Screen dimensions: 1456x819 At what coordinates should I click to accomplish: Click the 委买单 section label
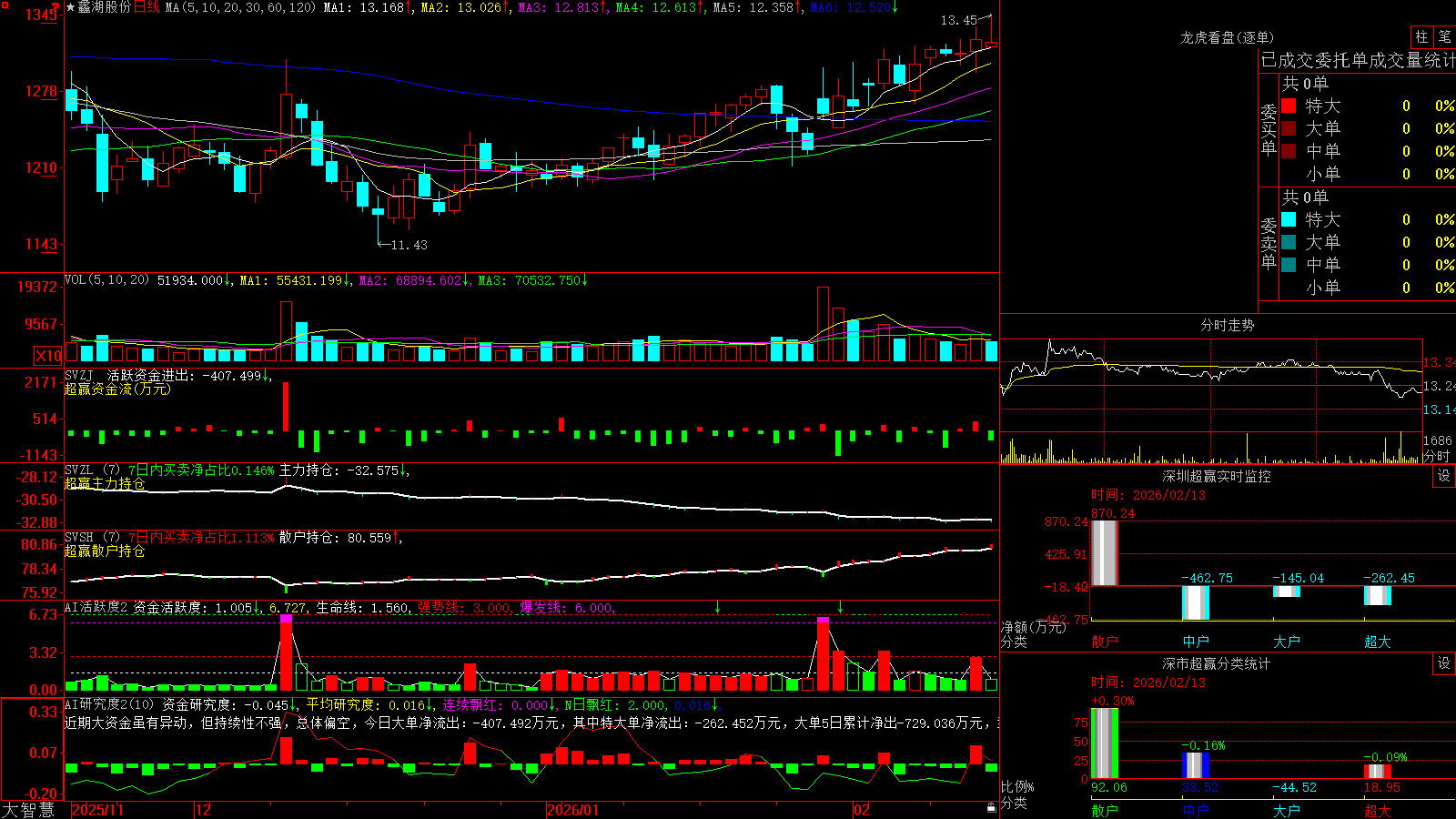(1269, 129)
